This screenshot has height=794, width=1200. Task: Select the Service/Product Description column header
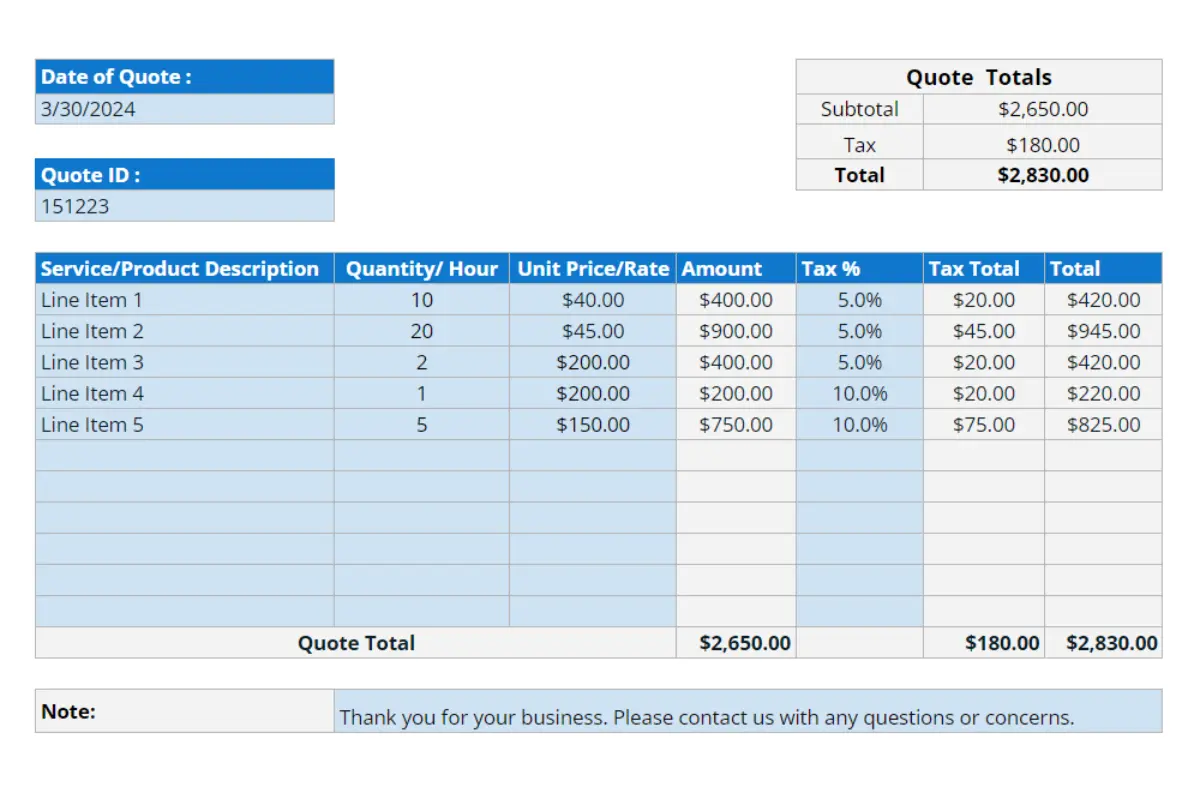178,268
